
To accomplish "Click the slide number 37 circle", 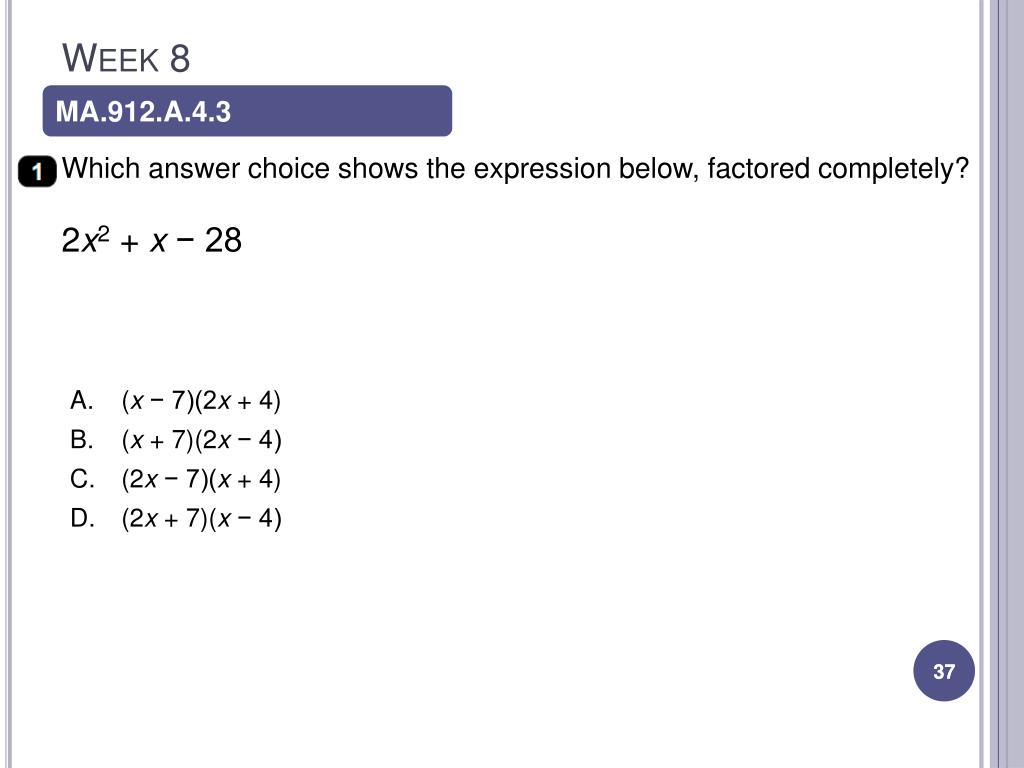I will coord(944,671).
